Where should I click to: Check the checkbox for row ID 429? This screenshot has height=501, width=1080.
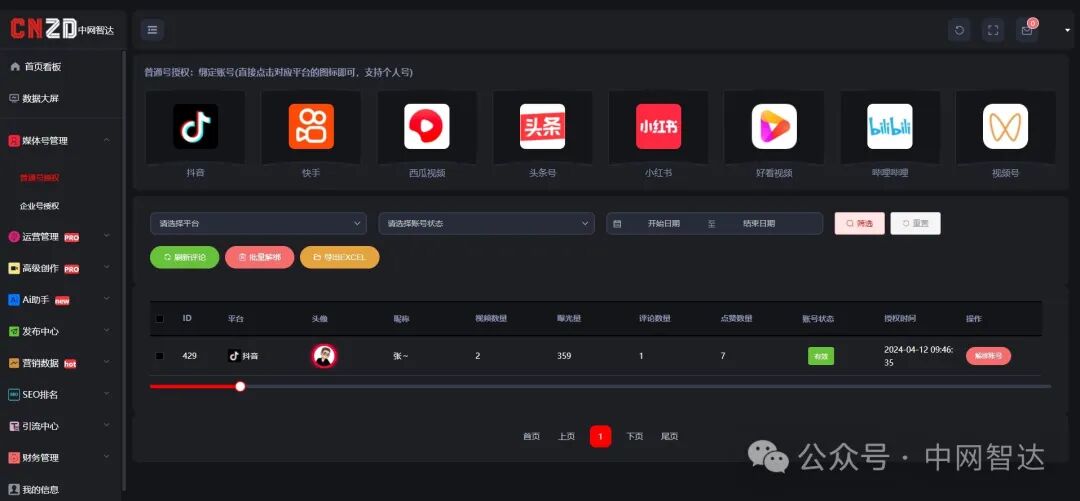pyautogui.click(x=160, y=356)
